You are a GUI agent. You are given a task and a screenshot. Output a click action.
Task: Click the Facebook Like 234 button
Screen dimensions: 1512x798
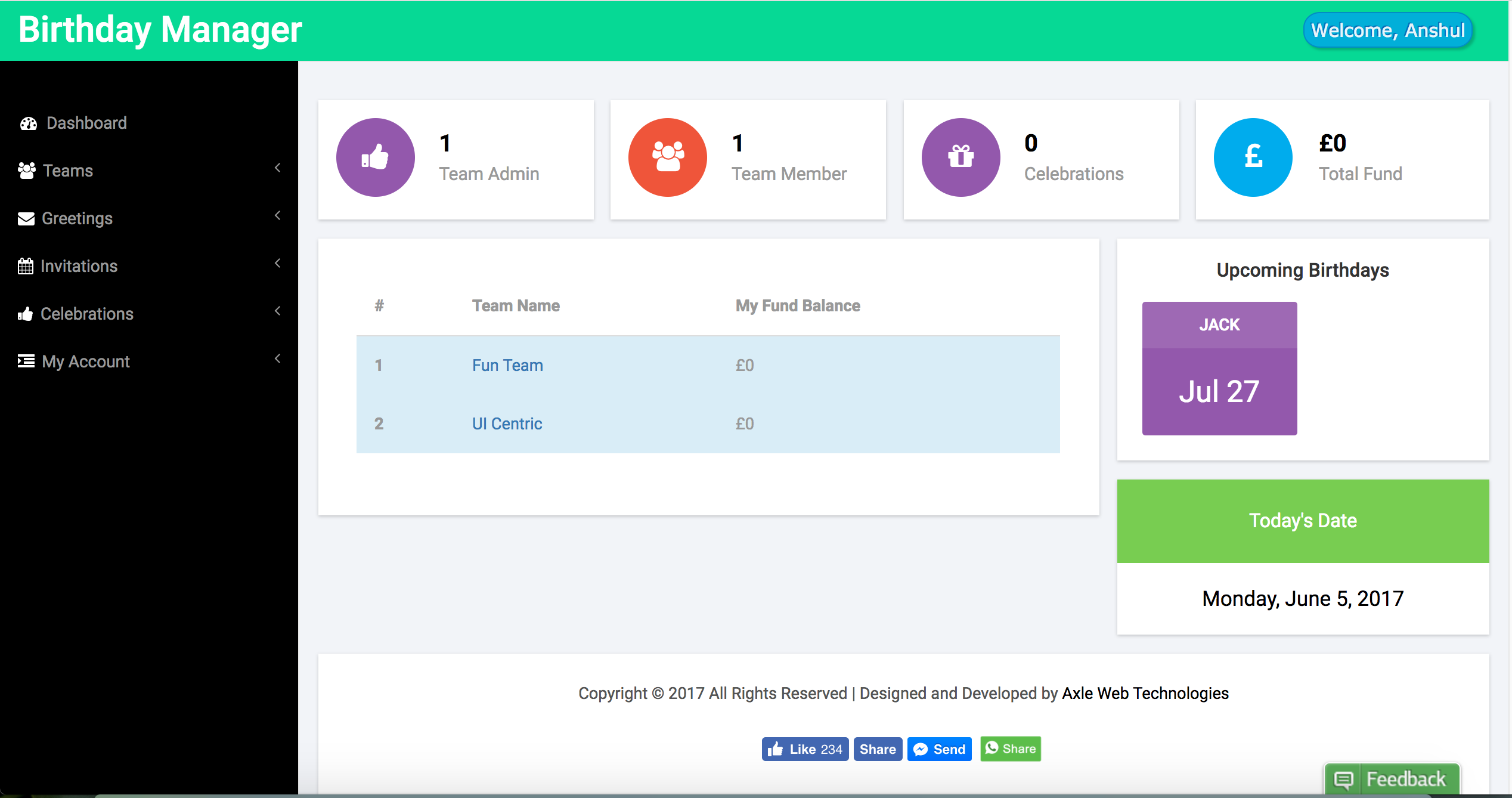(805, 749)
